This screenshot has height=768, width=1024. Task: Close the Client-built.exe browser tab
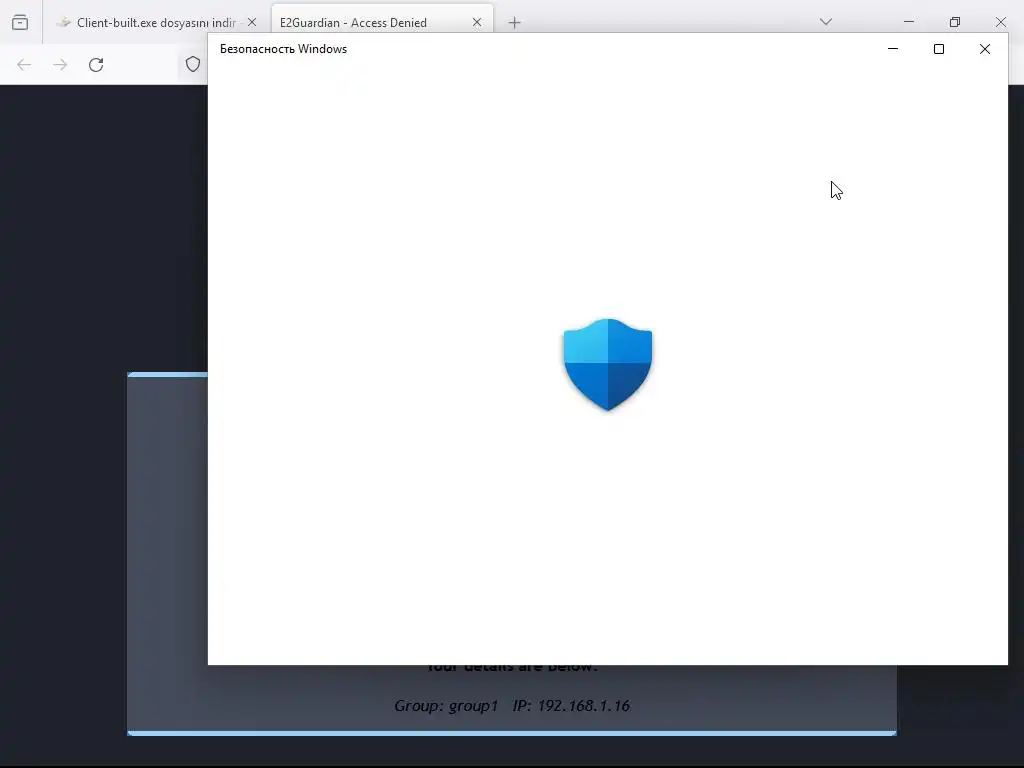pos(251,22)
